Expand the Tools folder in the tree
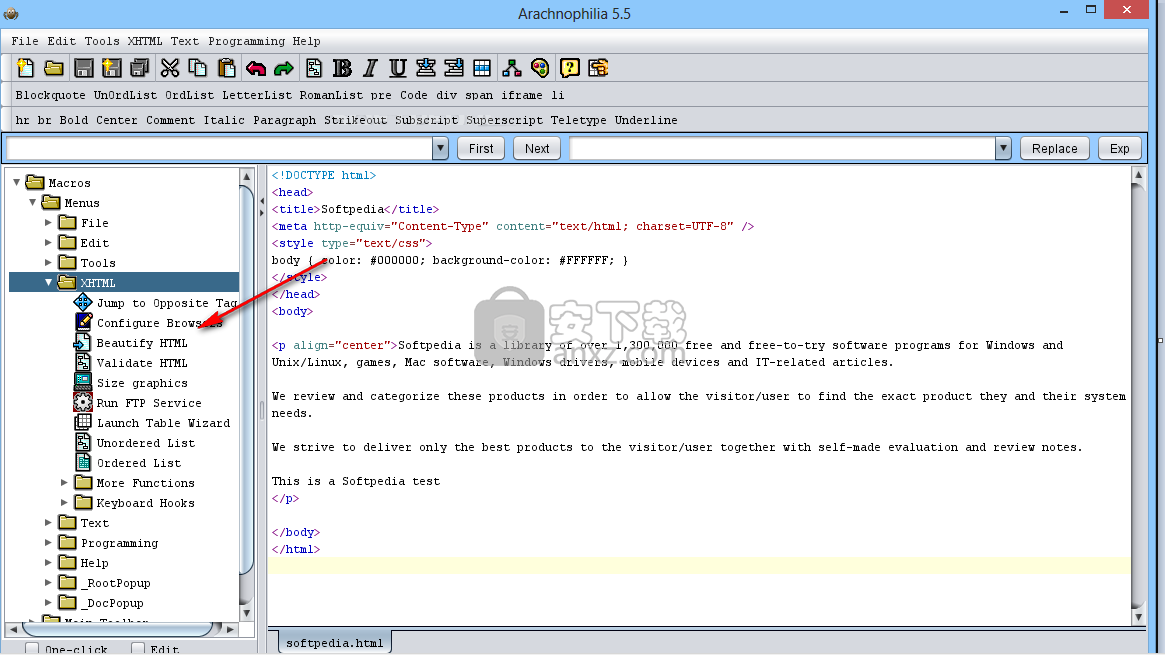This screenshot has width=1165, height=655. tap(48, 262)
